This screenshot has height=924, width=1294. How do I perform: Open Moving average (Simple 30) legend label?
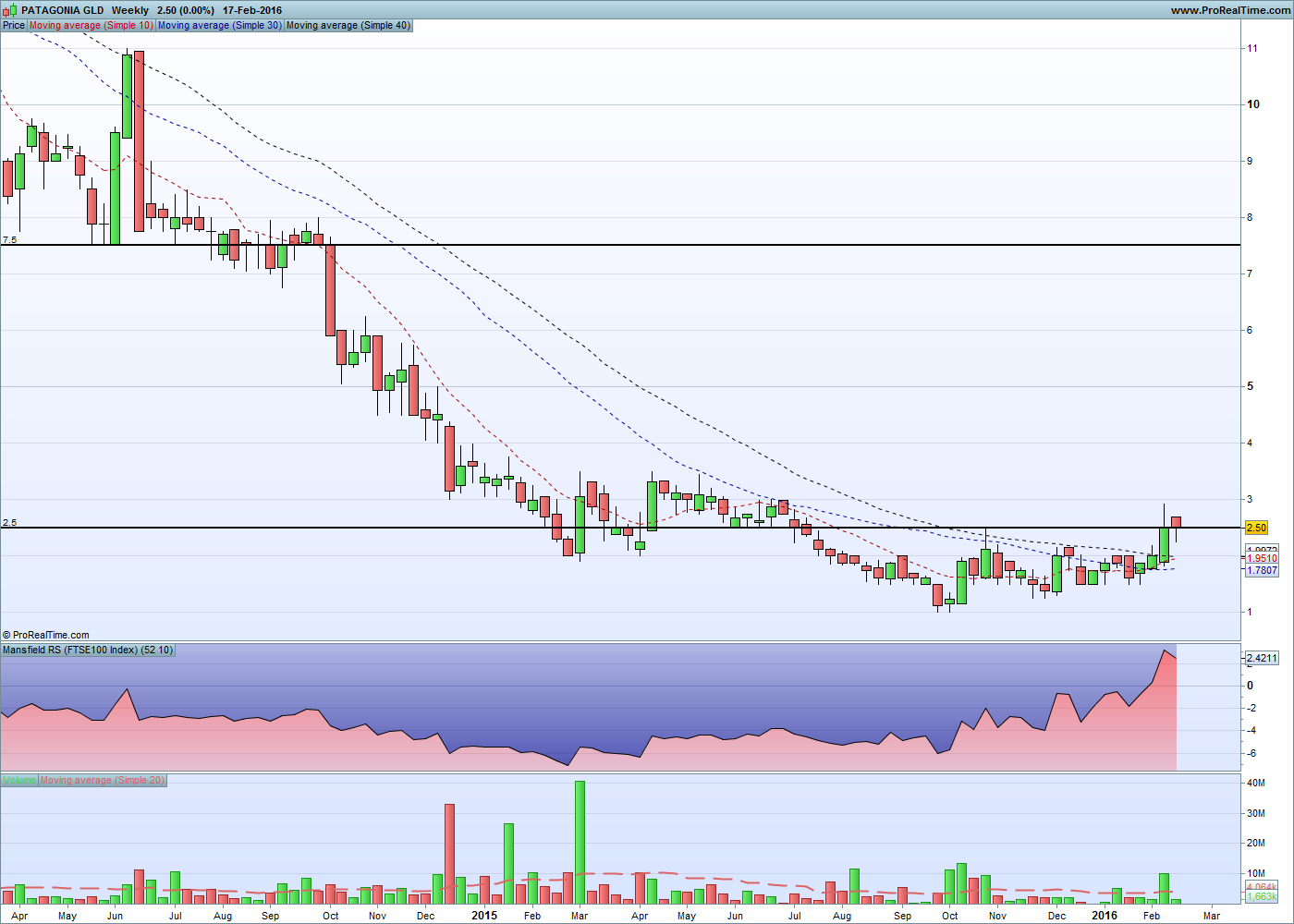pos(220,25)
